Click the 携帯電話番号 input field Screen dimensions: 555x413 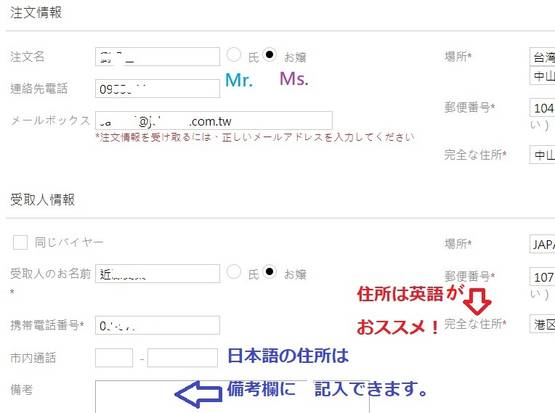[x=158, y=325]
